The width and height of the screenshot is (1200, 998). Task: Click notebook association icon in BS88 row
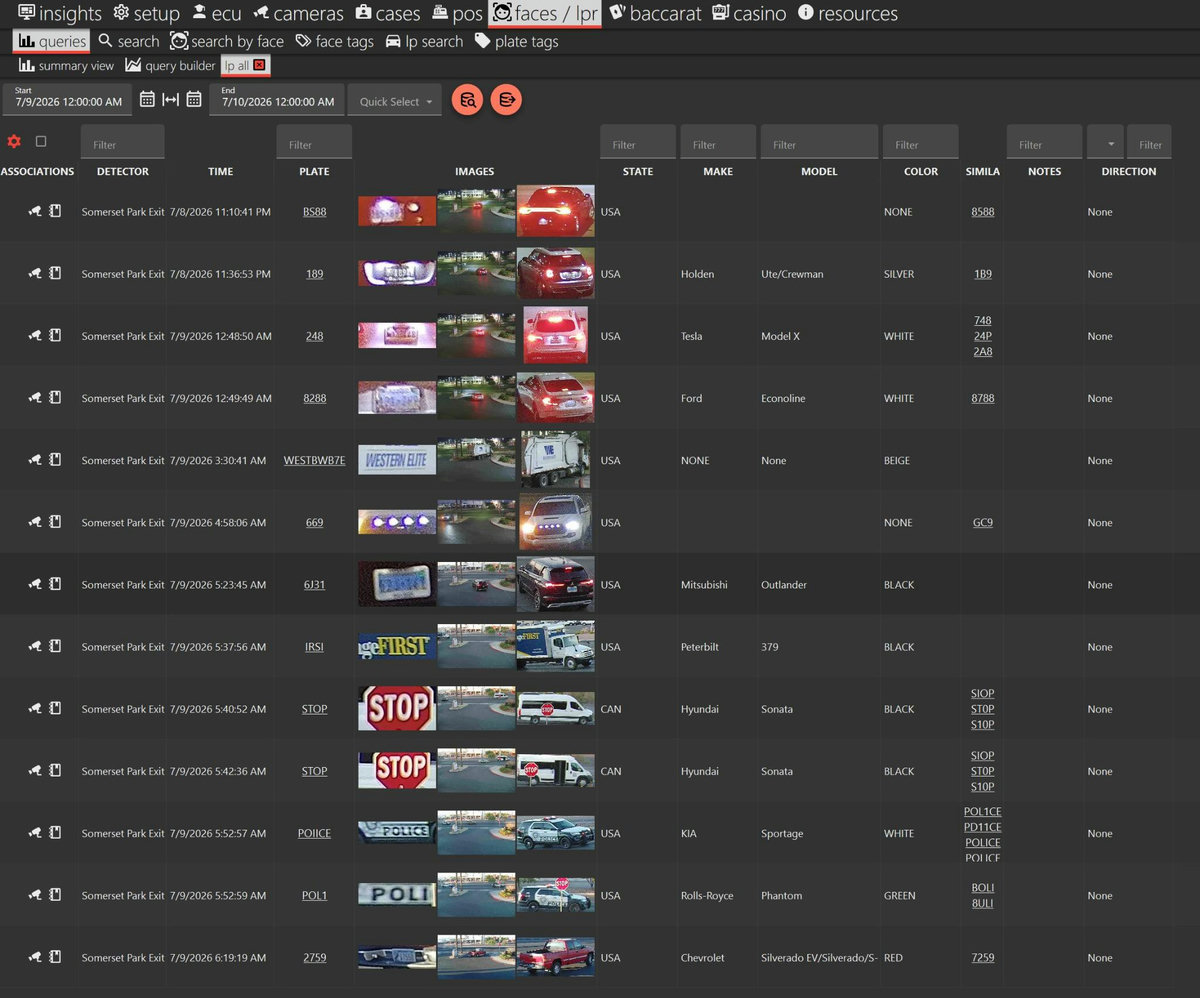(55, 212)
